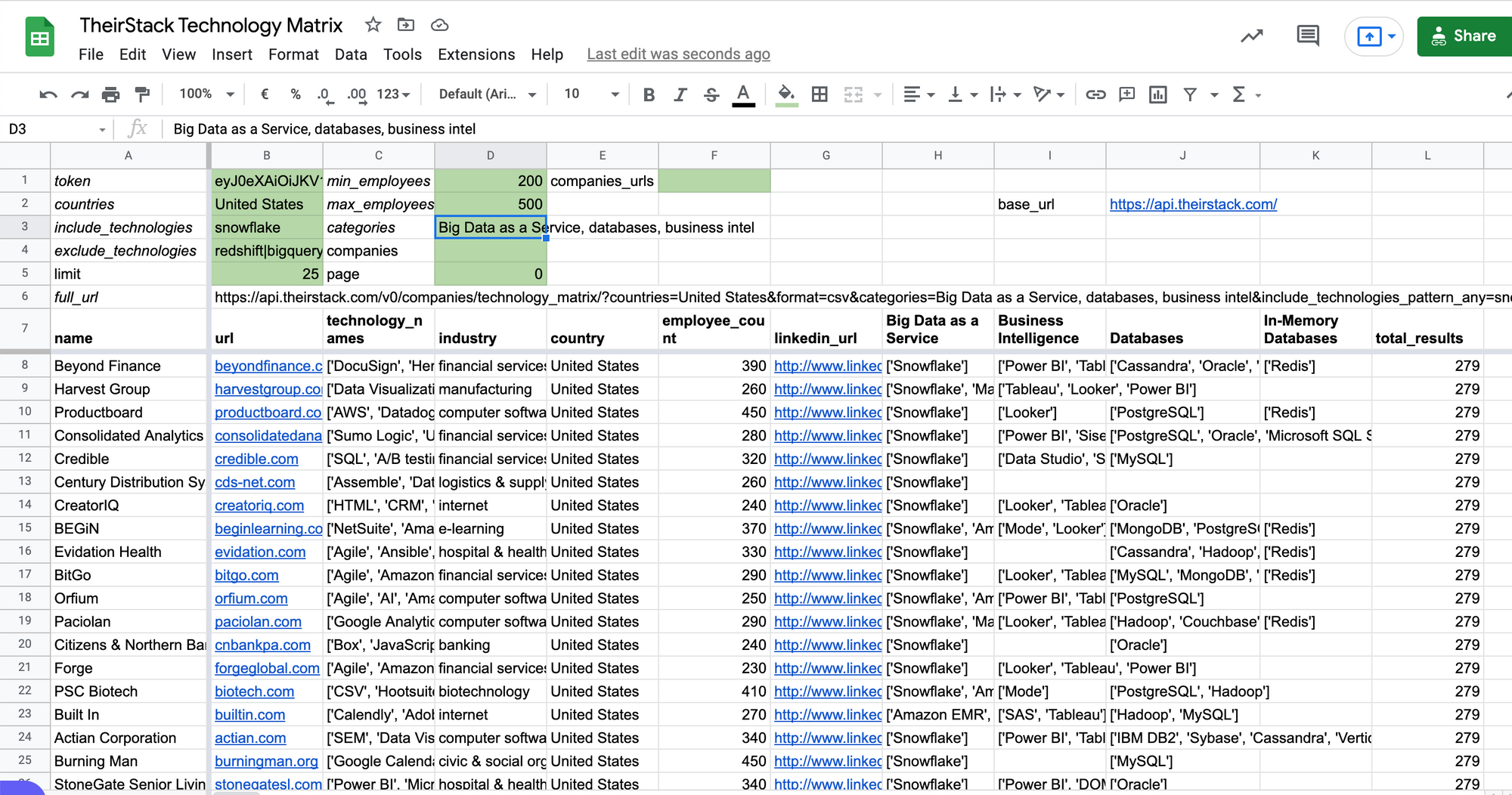1512x795 pixels.
Task: View cloud document status icon
Action: pos(439,25)
